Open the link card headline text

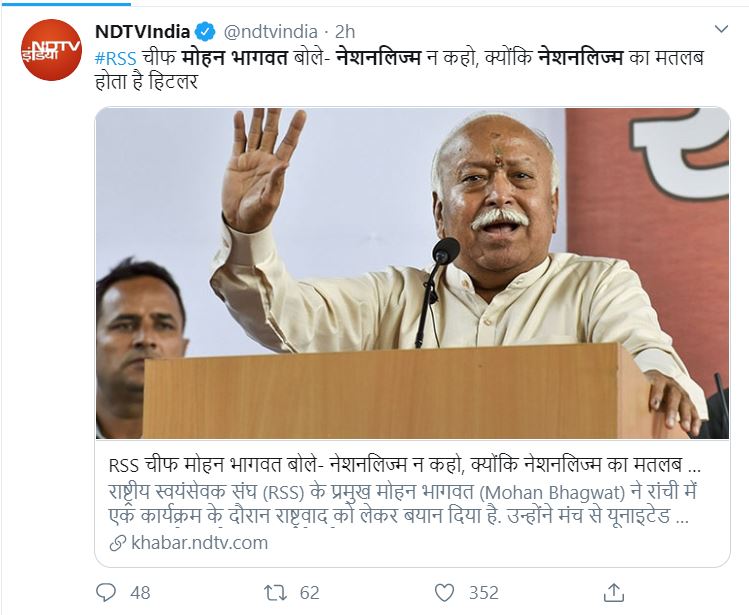[405, 464]
